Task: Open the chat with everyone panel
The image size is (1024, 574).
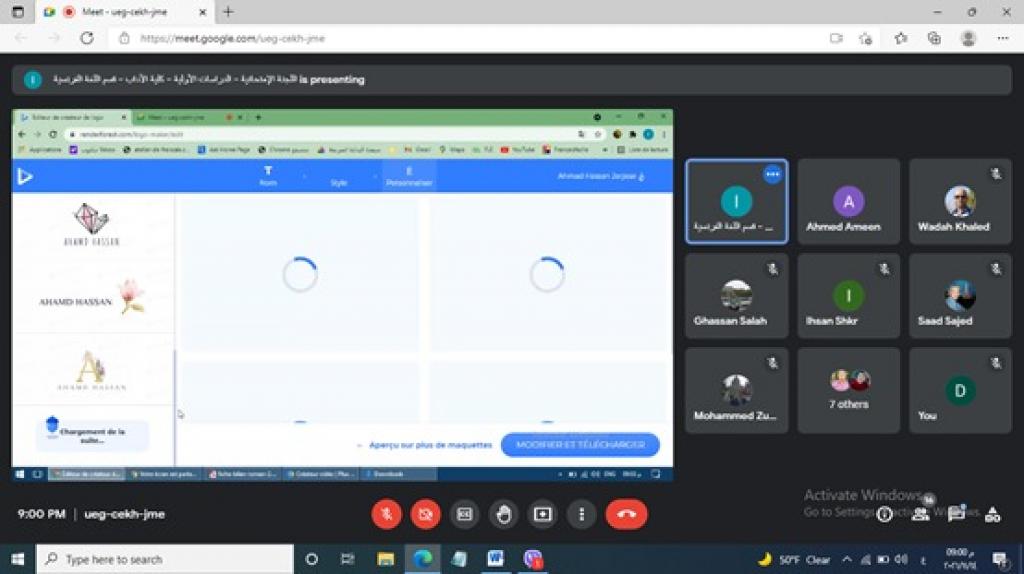Action: pos(956,514)
